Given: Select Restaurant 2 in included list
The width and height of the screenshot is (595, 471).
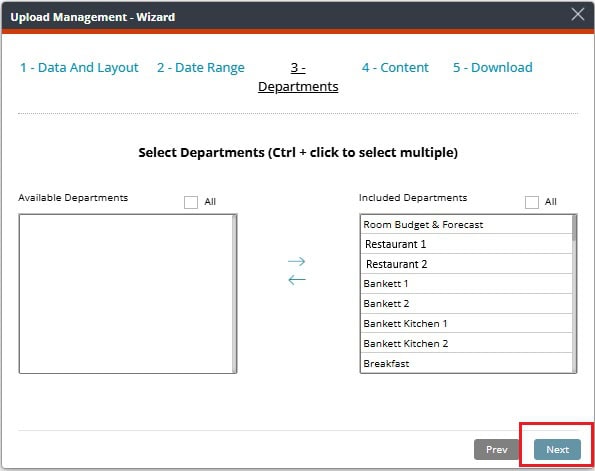Looking at the screenshot, I should click(466, 264).
